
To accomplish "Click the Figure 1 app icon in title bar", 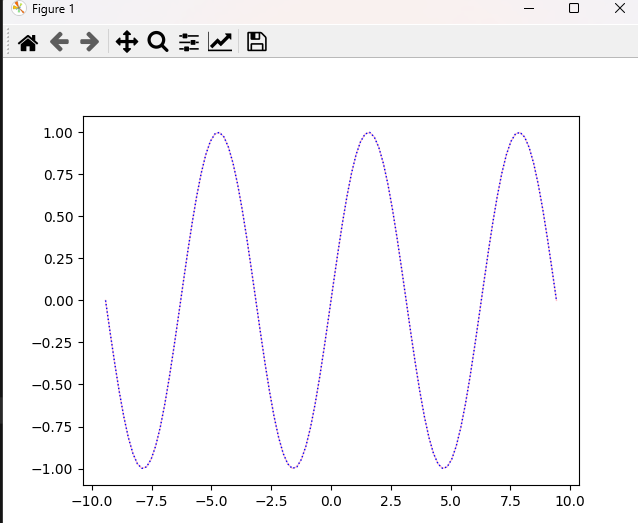I will coord(18,9).
